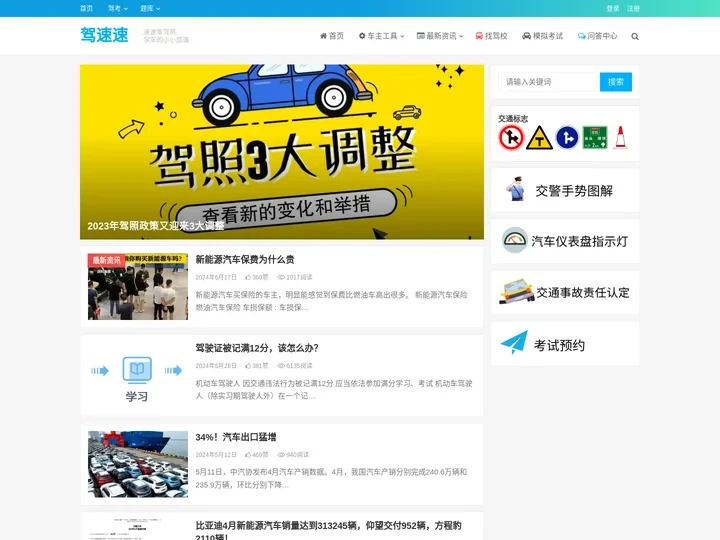720x540 pixels.
Task: Click the crowd photo thumbnail of 新能源 article
Action: pyautogui.click(x=138, y=287)
